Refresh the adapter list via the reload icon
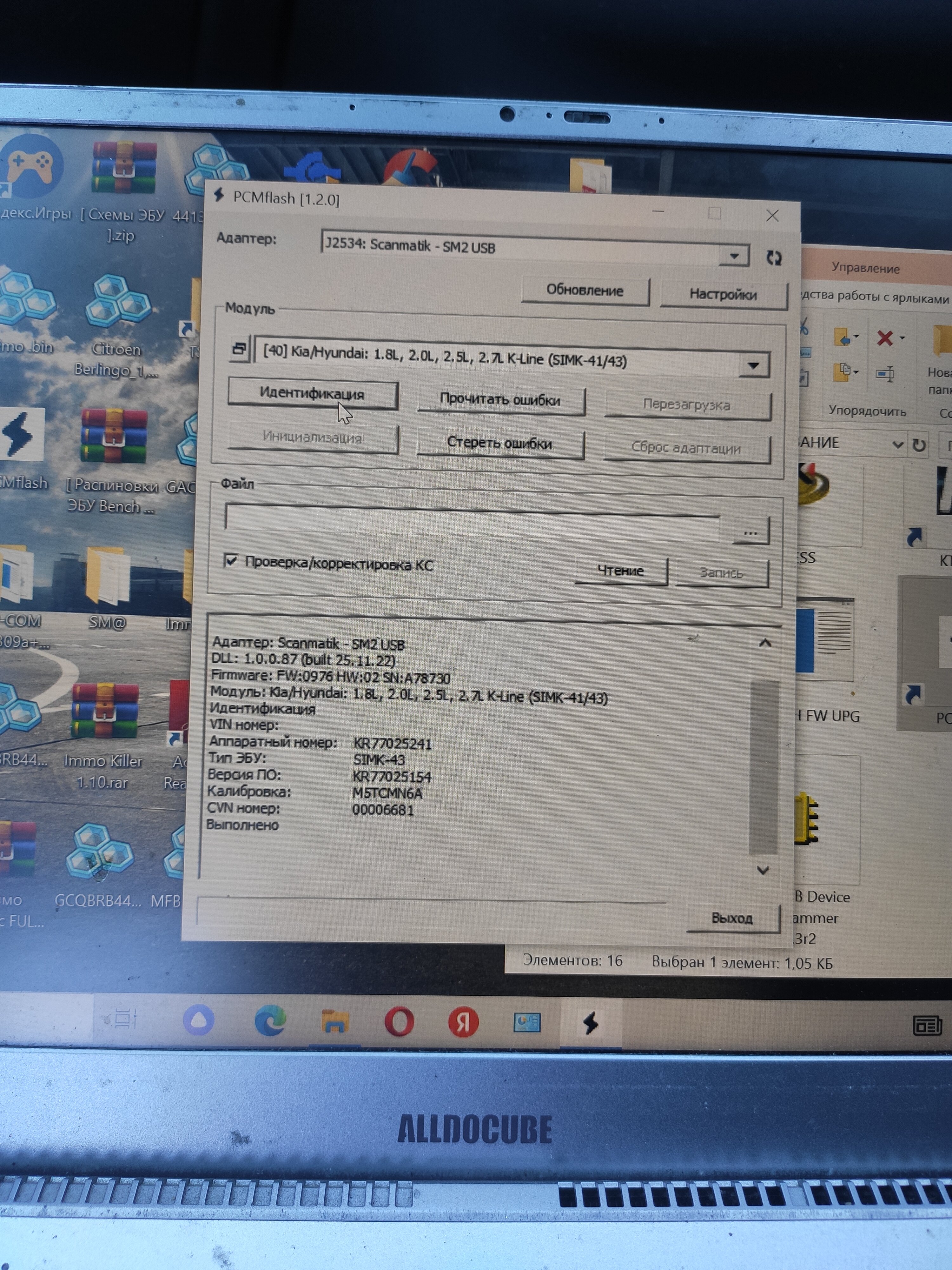The height and width of the screenshot is (1270, 952). click(774, 258)
